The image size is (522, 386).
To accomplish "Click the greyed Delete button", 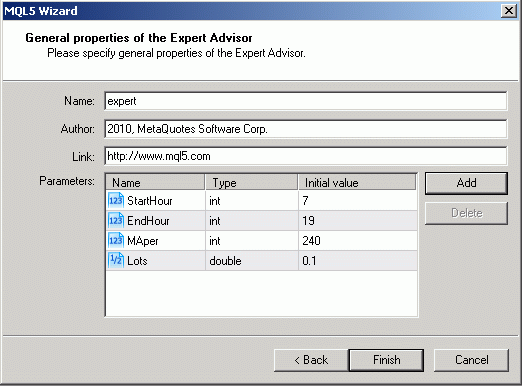I will (x=466, y=213).
